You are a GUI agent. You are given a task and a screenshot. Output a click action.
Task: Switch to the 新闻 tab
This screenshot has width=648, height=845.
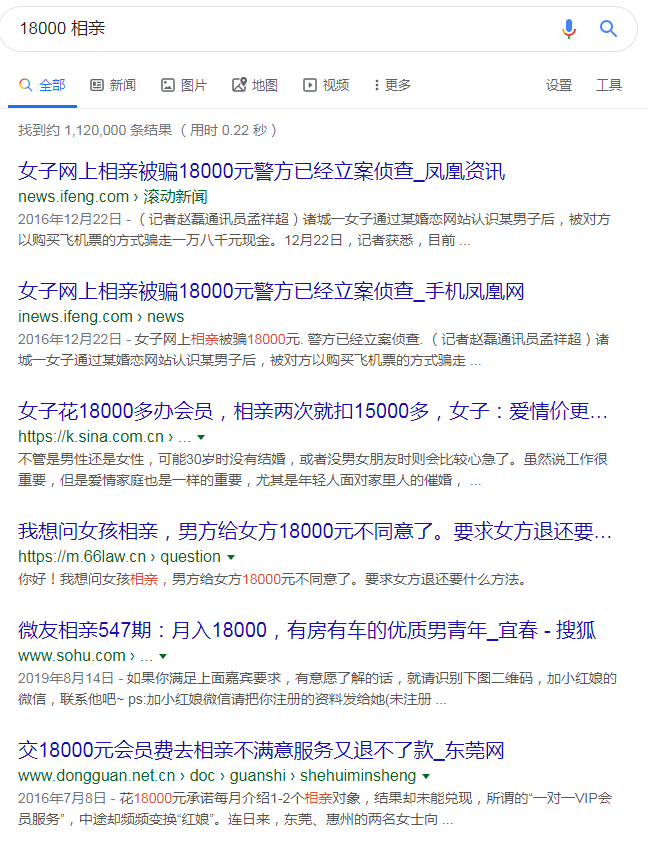pyautogui.click(x=113, y=85)
